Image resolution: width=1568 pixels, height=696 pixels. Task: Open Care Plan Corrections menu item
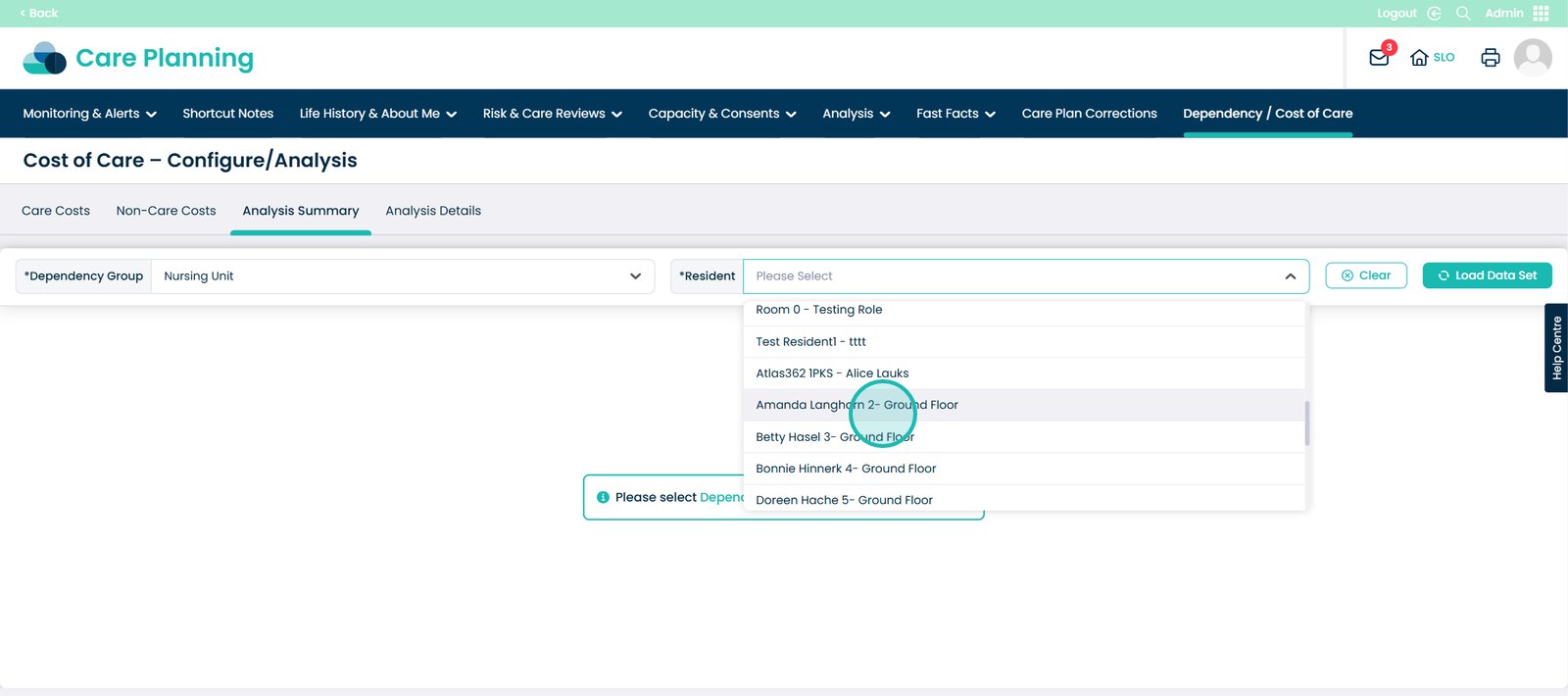[x=1089, y=114]
